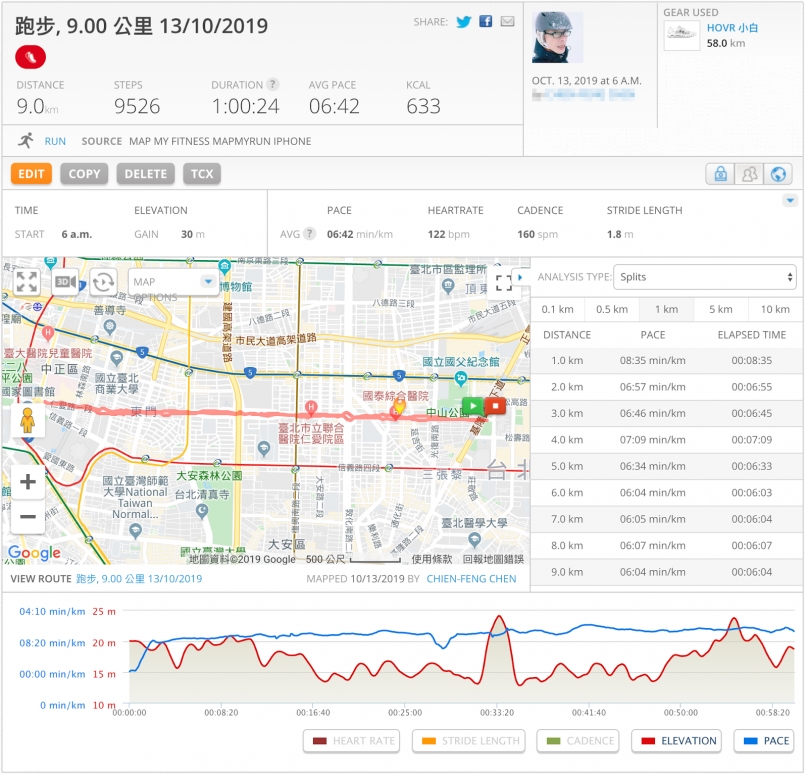This screenshot has height=774, width=805.
Task: Set privacy to public with globe icon
Action: (778, 174)
